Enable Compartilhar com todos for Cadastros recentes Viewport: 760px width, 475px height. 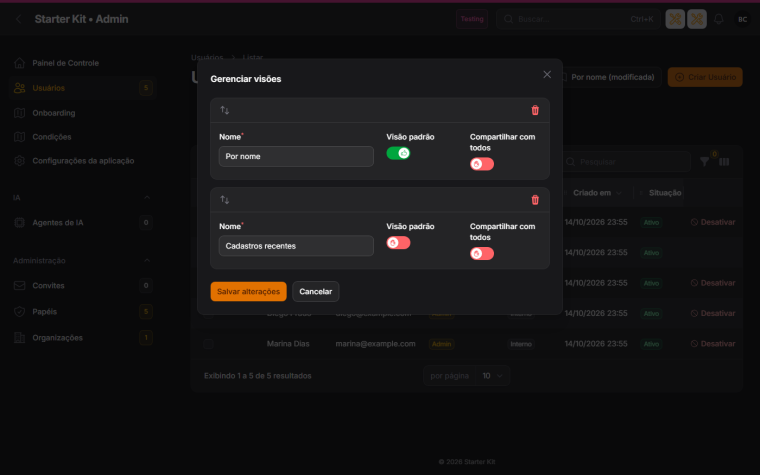click(x=482, y=253)
